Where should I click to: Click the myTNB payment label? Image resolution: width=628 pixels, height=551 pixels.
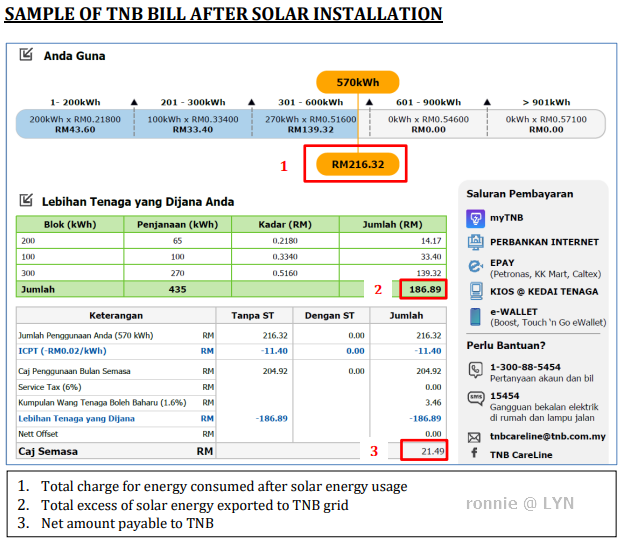pos(507,218)
